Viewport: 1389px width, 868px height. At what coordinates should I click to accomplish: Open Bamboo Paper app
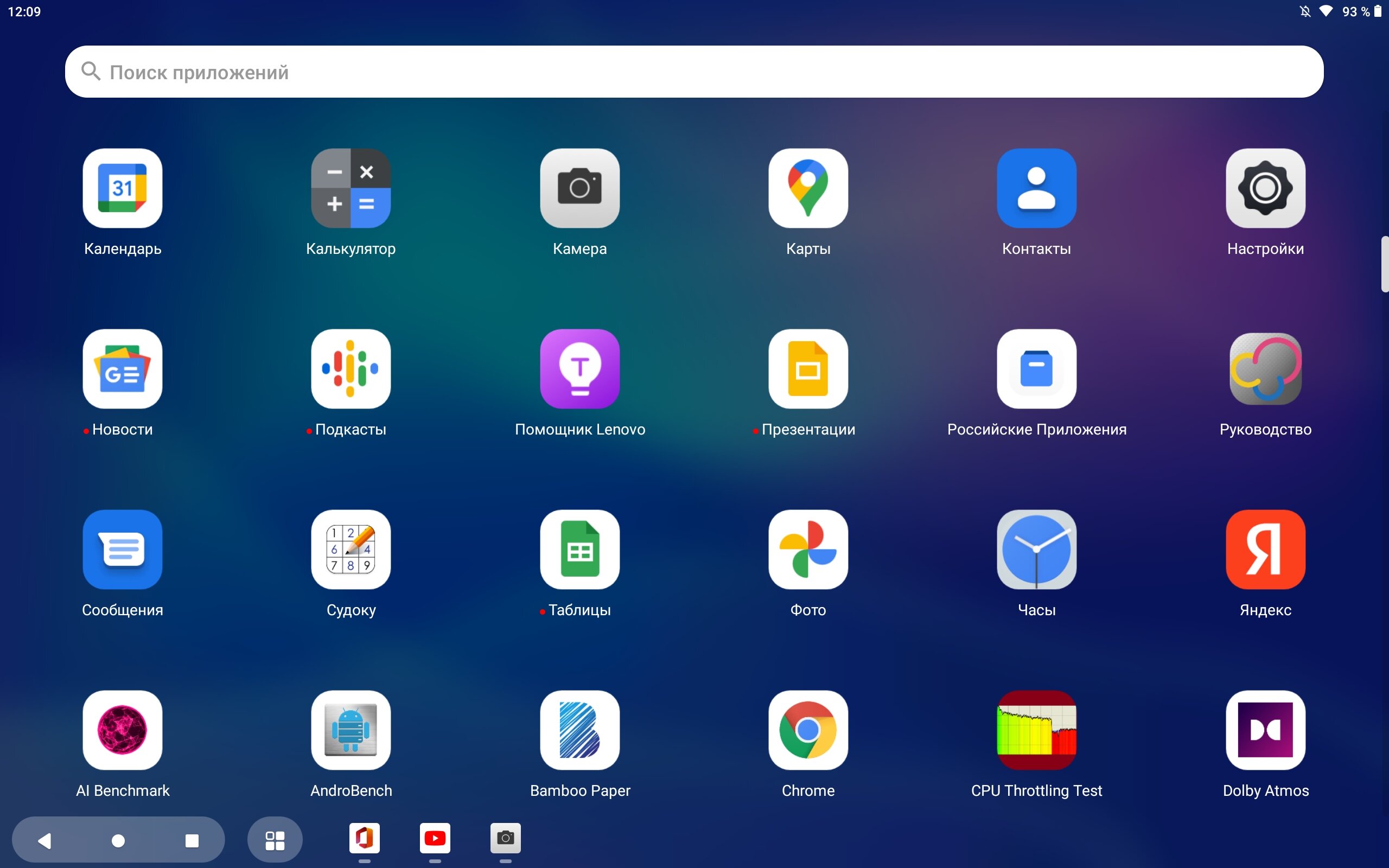[579, 730]
